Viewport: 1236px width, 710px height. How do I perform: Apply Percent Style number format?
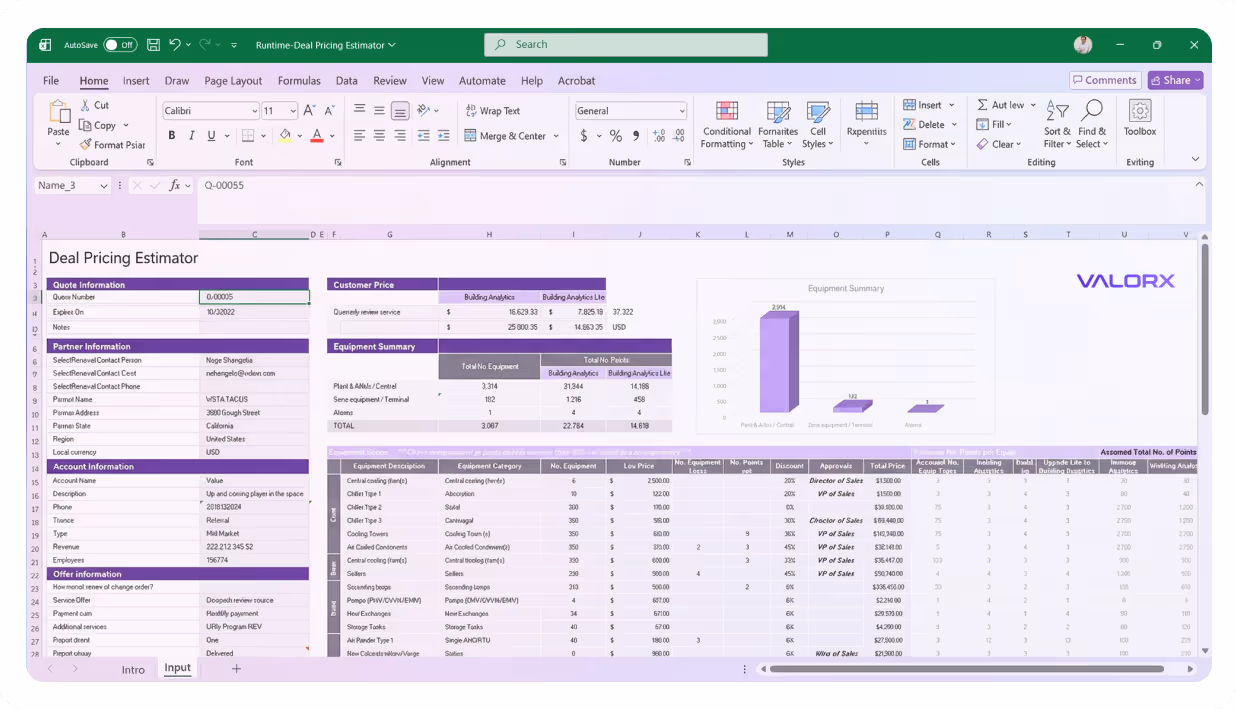pyautogui.click(x=616, y=135)
